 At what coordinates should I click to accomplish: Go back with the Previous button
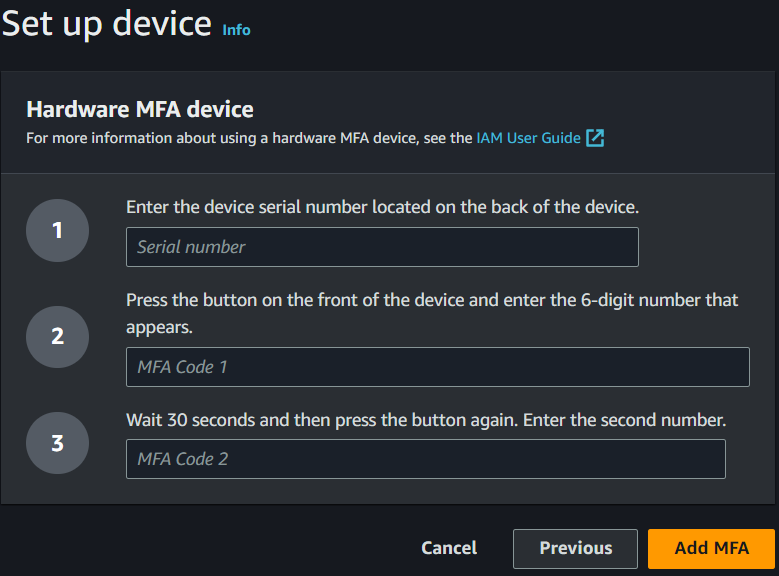click(575, 548)
